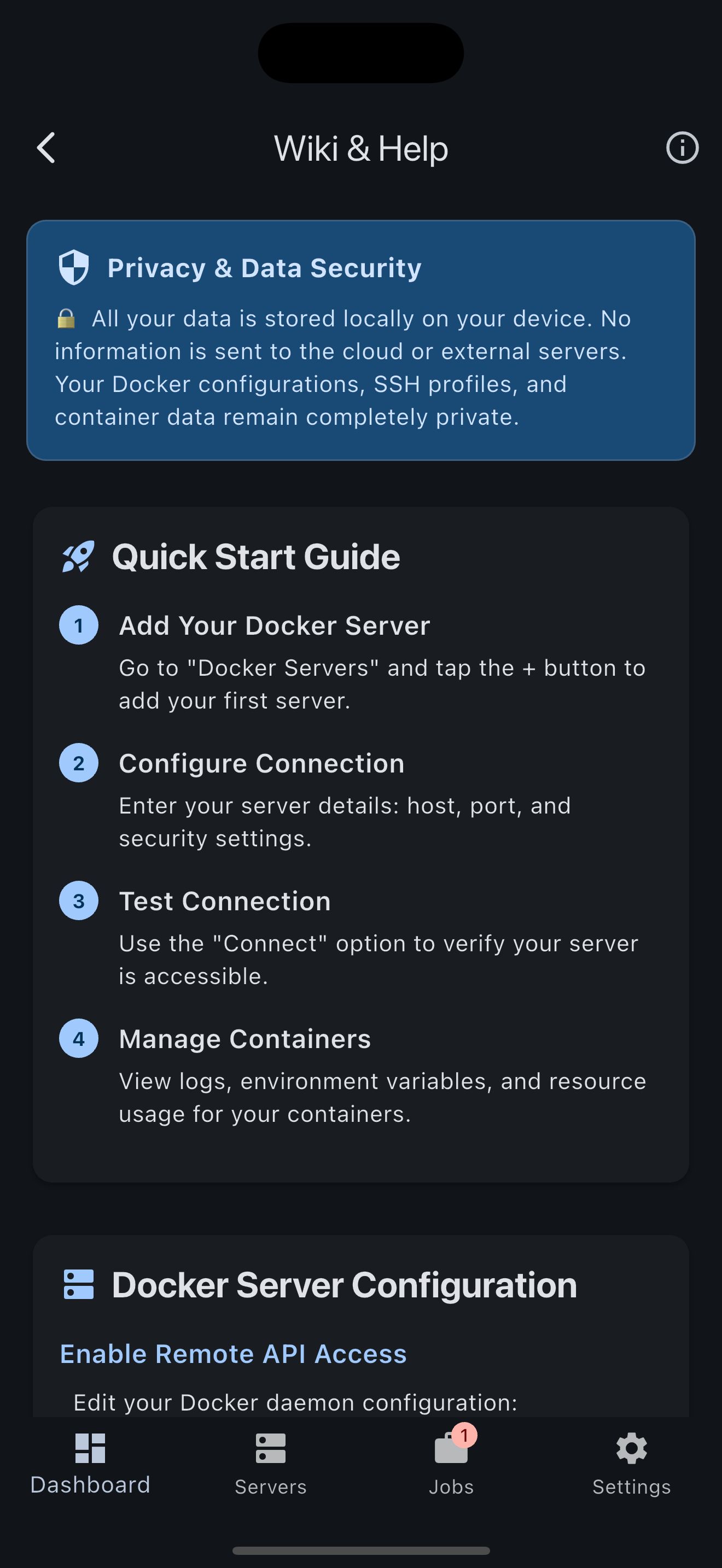Tap the Add Your Docker Server step

(x=274, y=626)
